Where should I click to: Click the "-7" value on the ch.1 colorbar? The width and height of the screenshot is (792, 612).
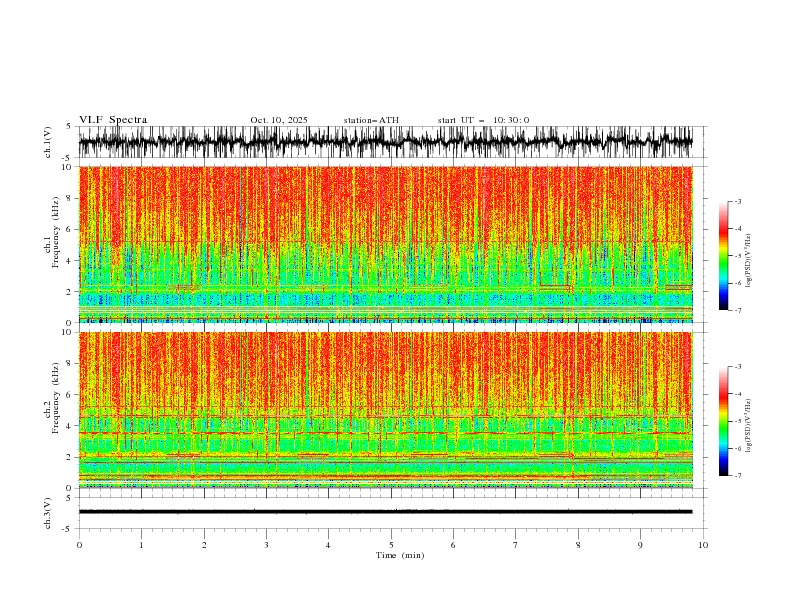click(738, 310)
